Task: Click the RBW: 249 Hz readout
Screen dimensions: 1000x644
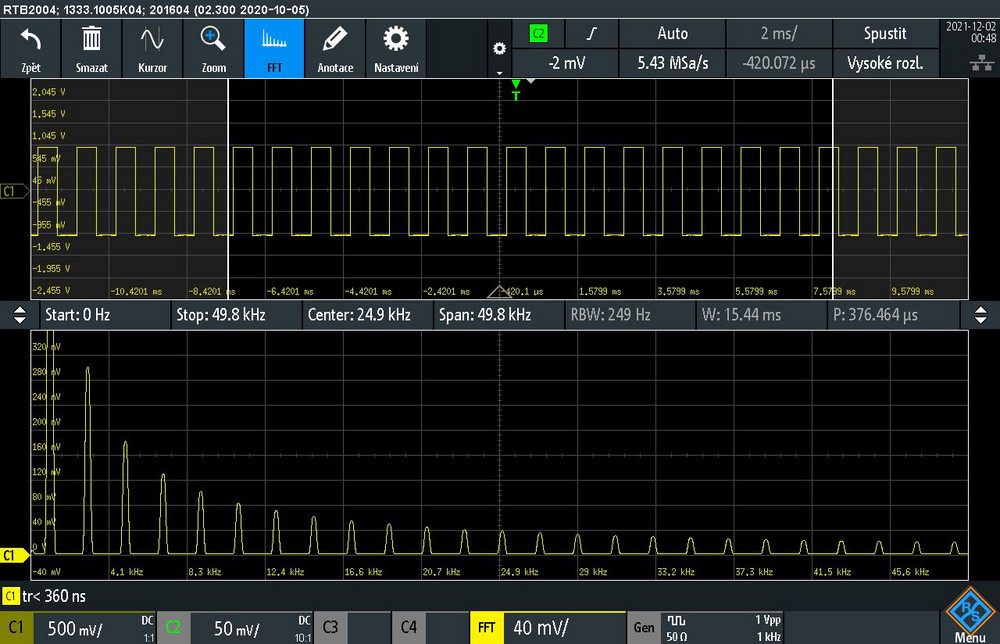Action: [x=629, y=315]
